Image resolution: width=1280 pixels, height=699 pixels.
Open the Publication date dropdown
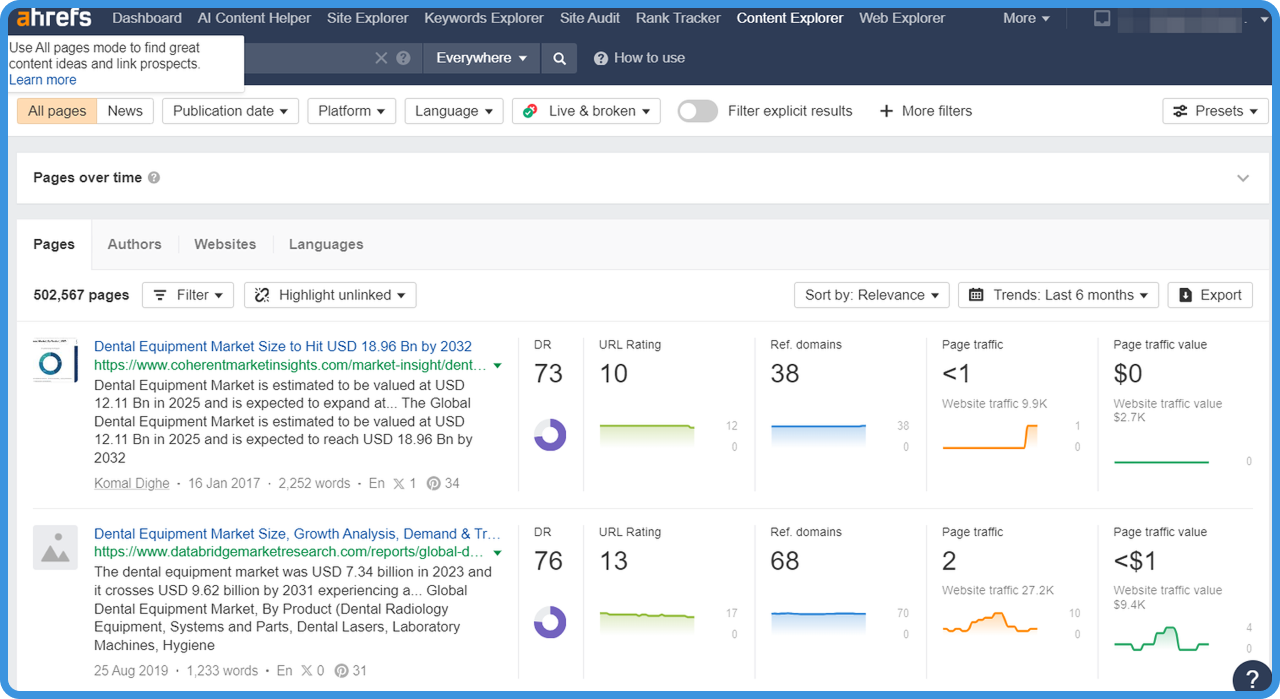pyautogui.click(x=230, y=111)
